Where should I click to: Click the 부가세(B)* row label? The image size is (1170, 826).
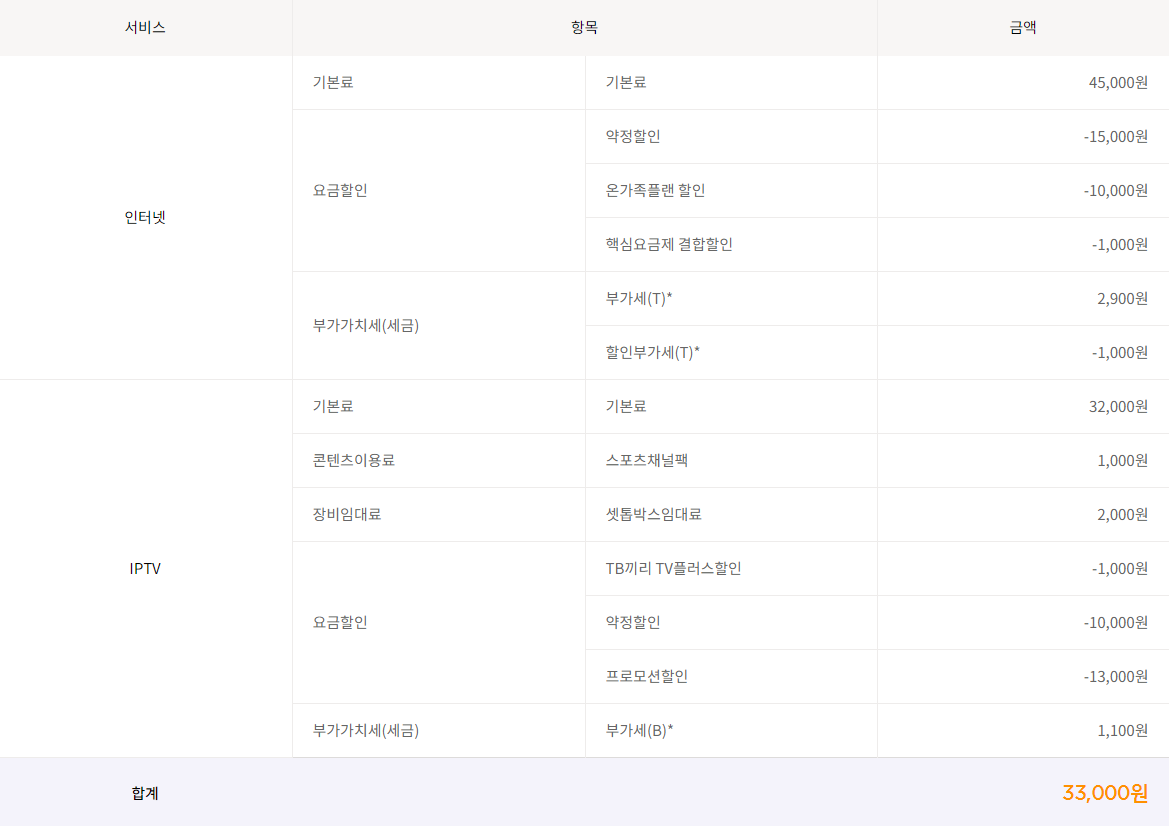639,730
